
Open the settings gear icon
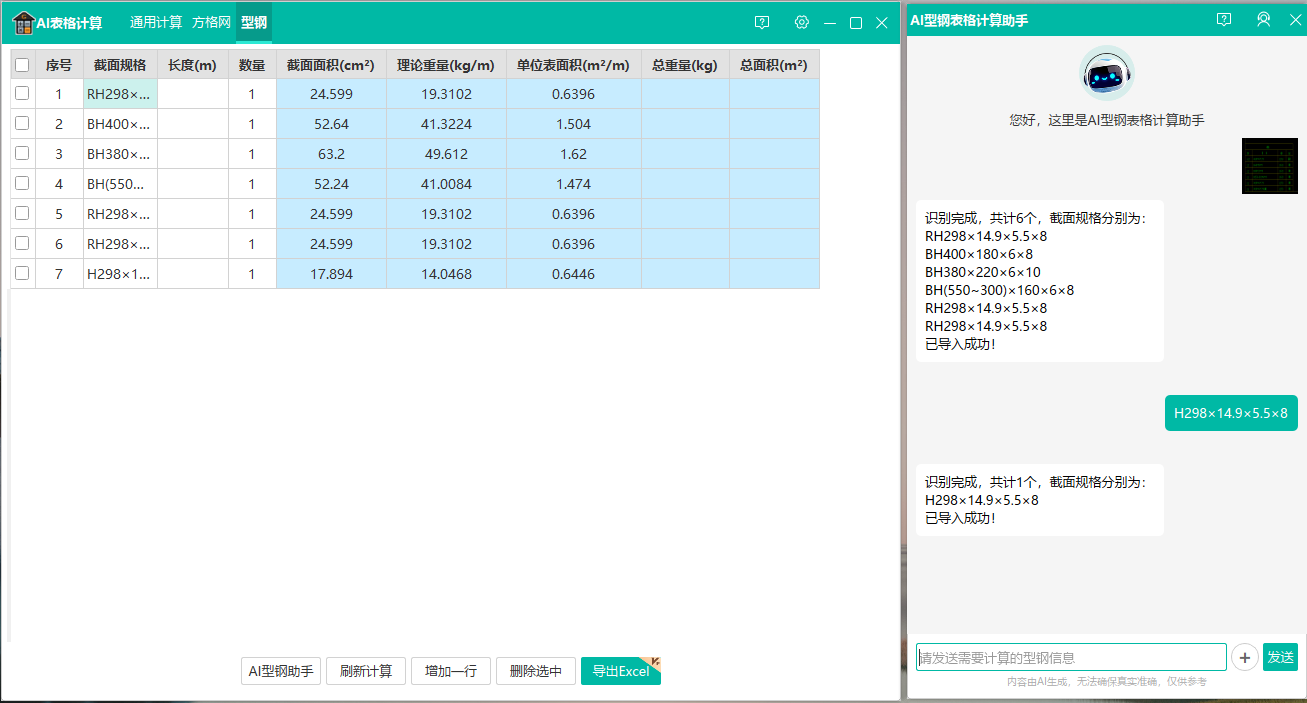coord(801,23)
